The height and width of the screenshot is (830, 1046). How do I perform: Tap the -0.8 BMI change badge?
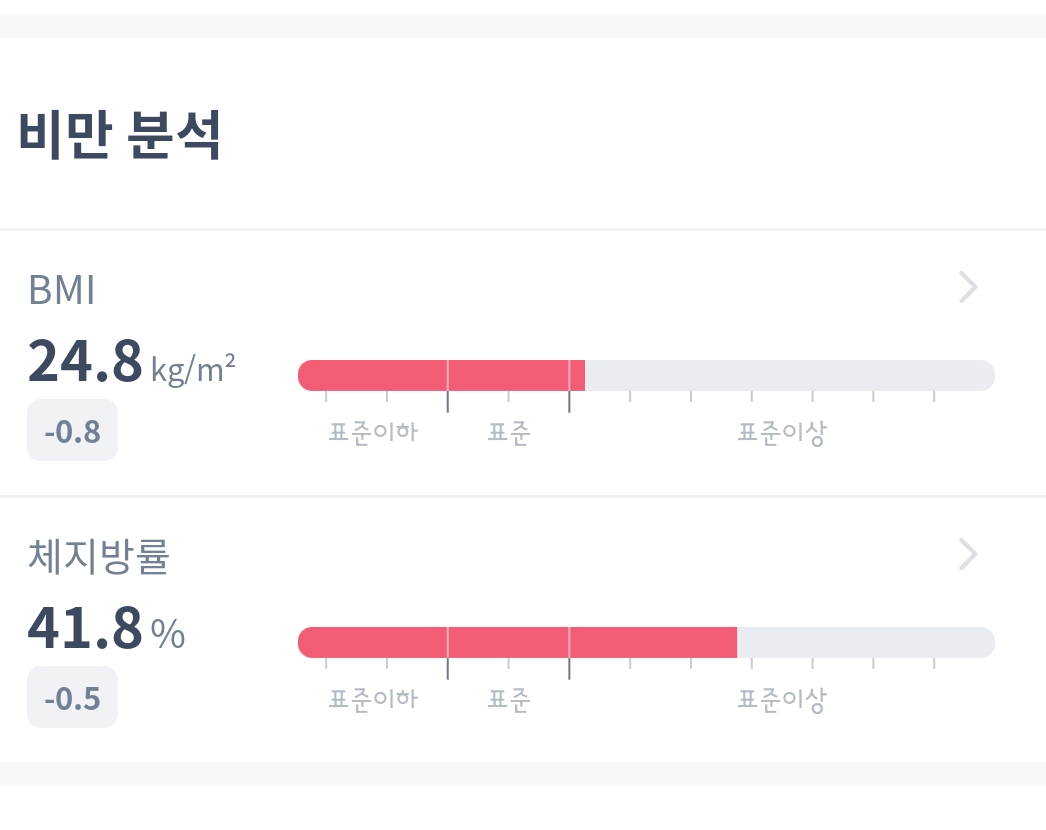pos(72,431)
